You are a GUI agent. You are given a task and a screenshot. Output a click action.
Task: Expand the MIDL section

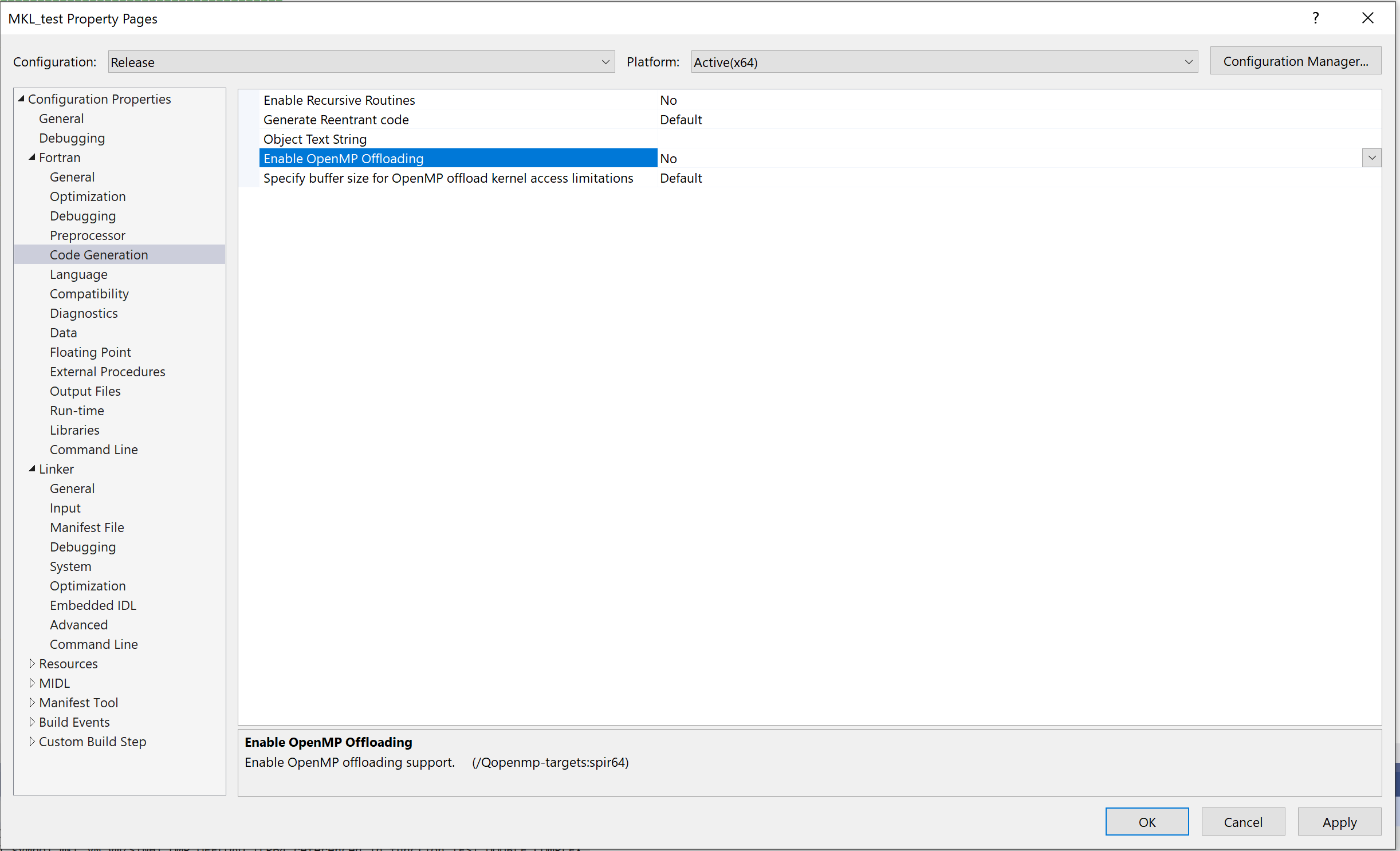(x=33, y=683)
